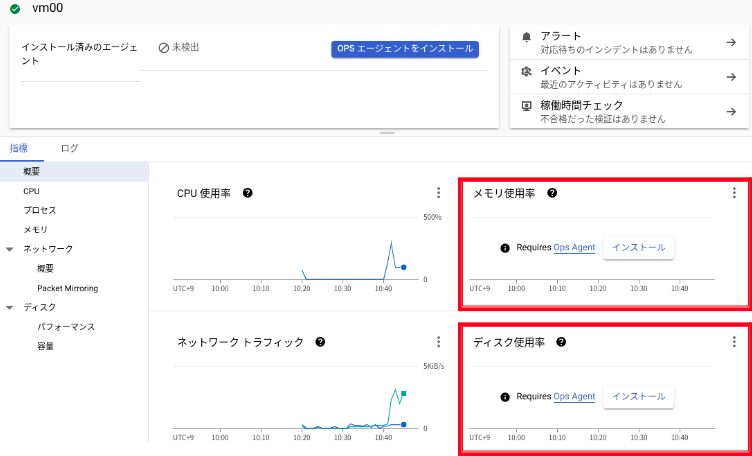
Task: Click the vm00 instance title
Action: tap(47, 8)
